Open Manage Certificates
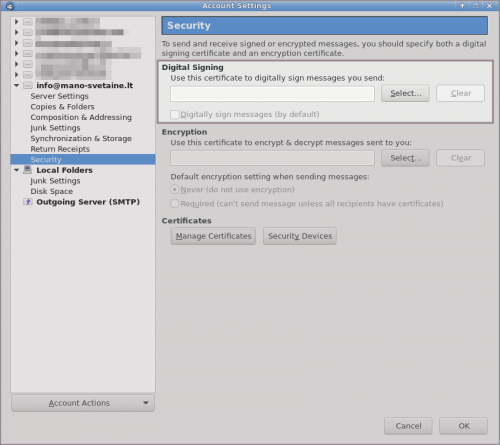This screenshot has width=500, height=445. tap(213, 236)
